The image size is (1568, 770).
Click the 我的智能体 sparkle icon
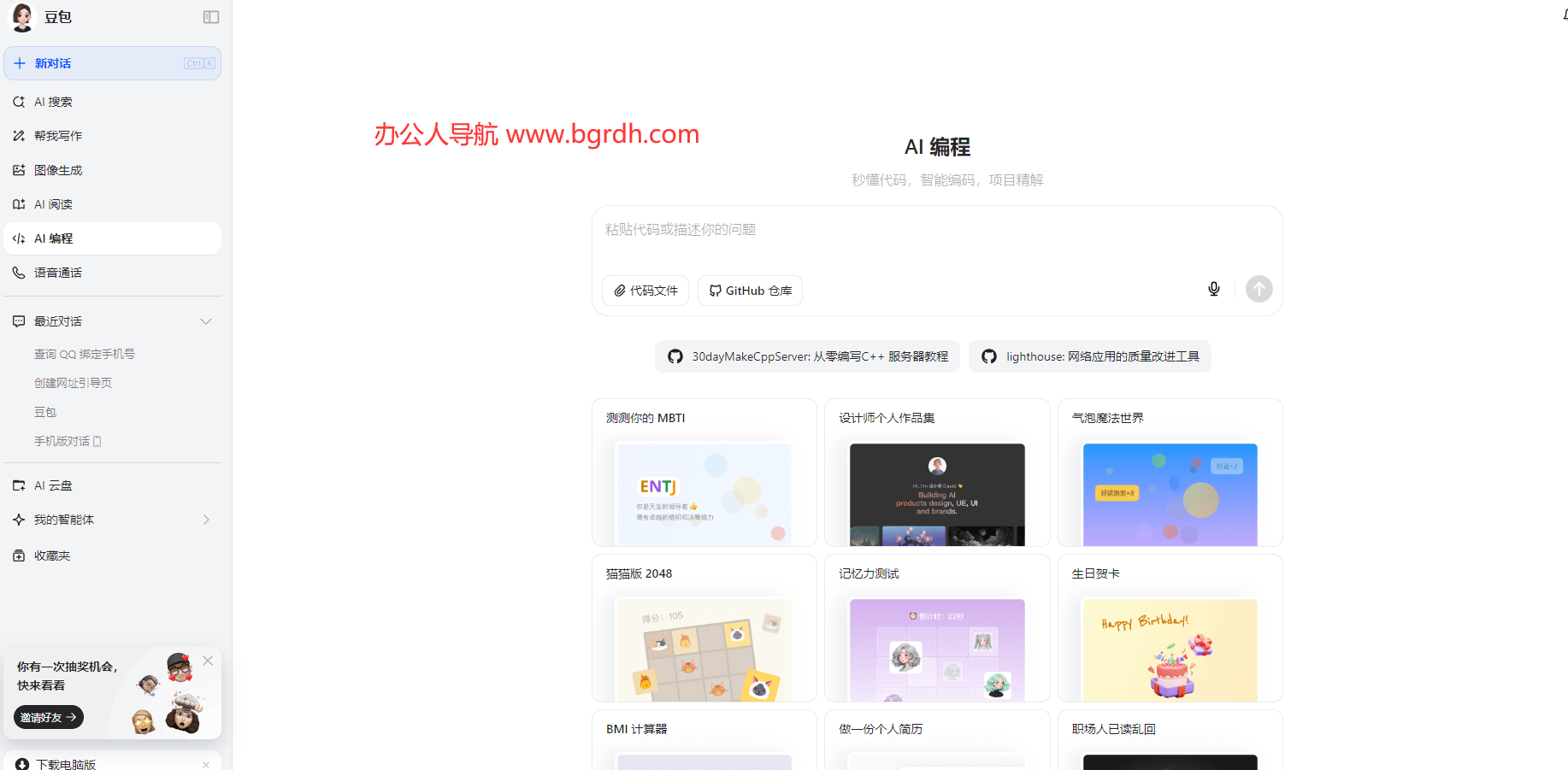[19, 520]
